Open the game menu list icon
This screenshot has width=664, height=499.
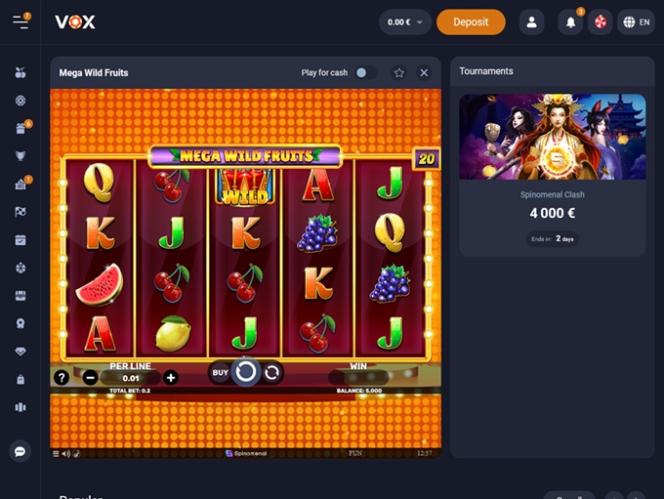click(55, 454)
